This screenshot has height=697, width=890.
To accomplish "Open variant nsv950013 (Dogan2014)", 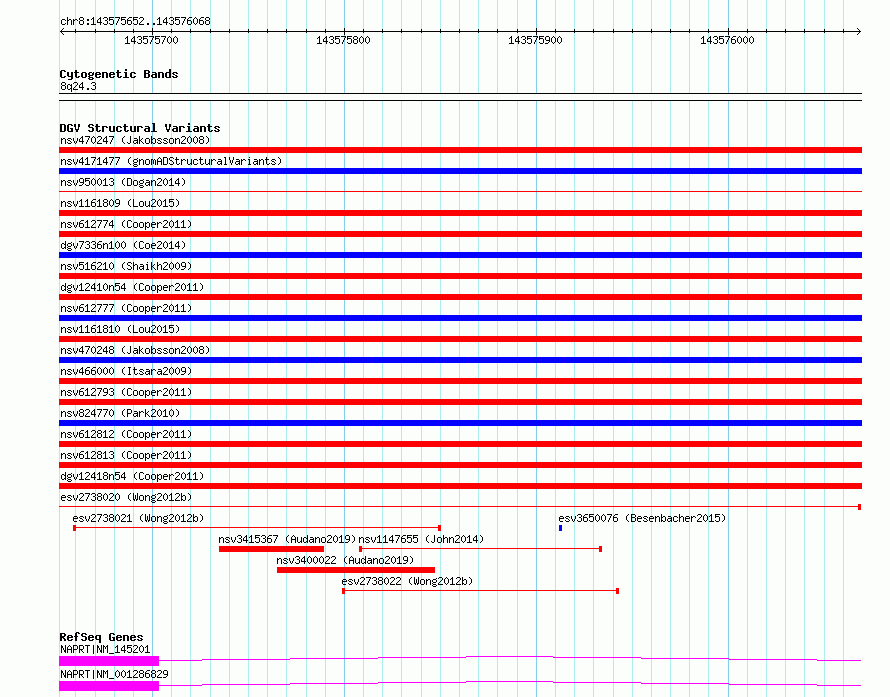I will point(123,182).
